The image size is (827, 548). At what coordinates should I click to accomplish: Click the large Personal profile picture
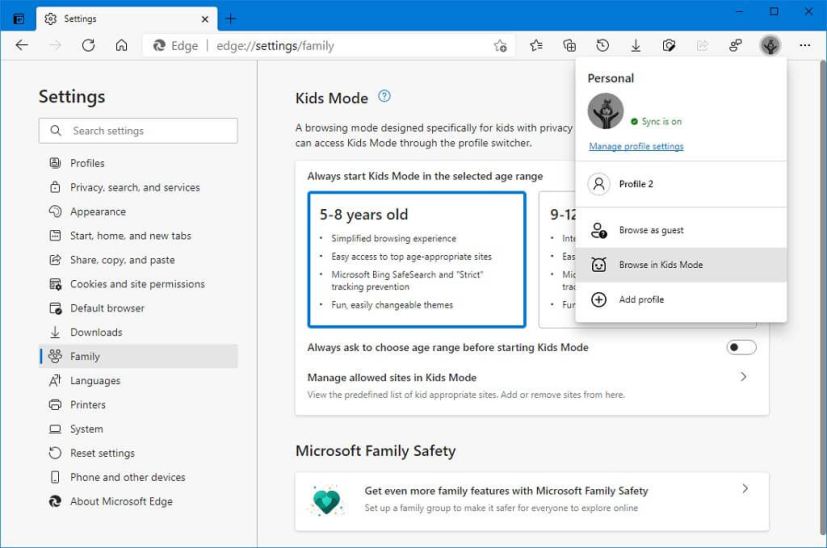point(605,111)
